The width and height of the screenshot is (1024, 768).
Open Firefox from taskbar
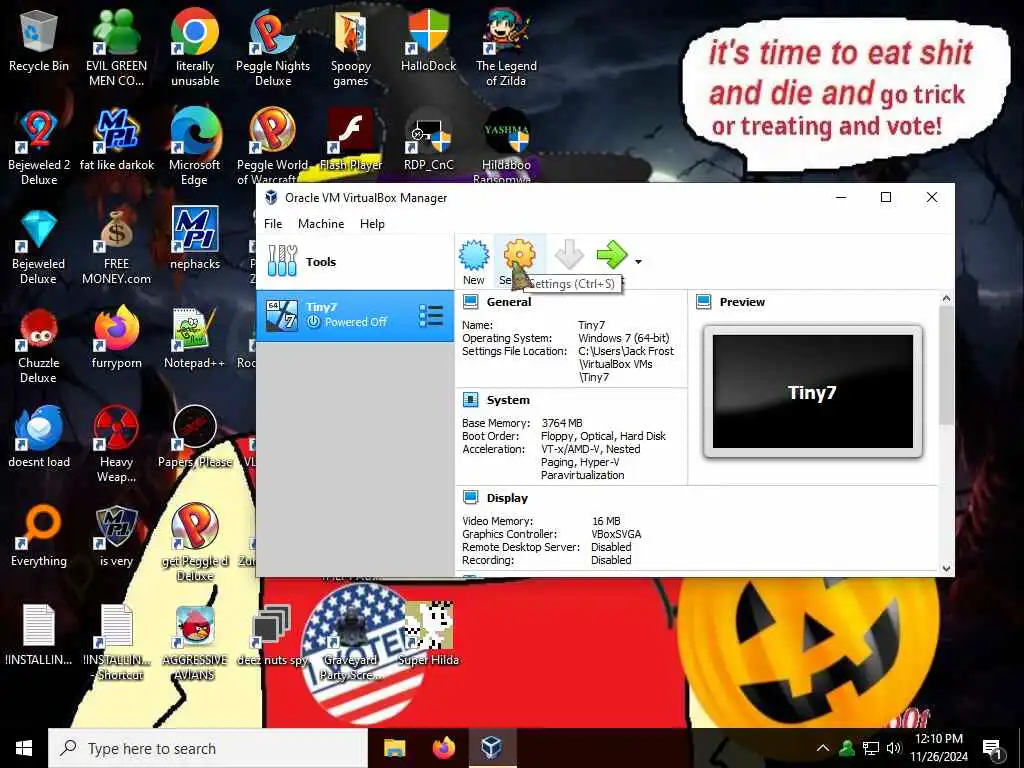tap(443, 748)
